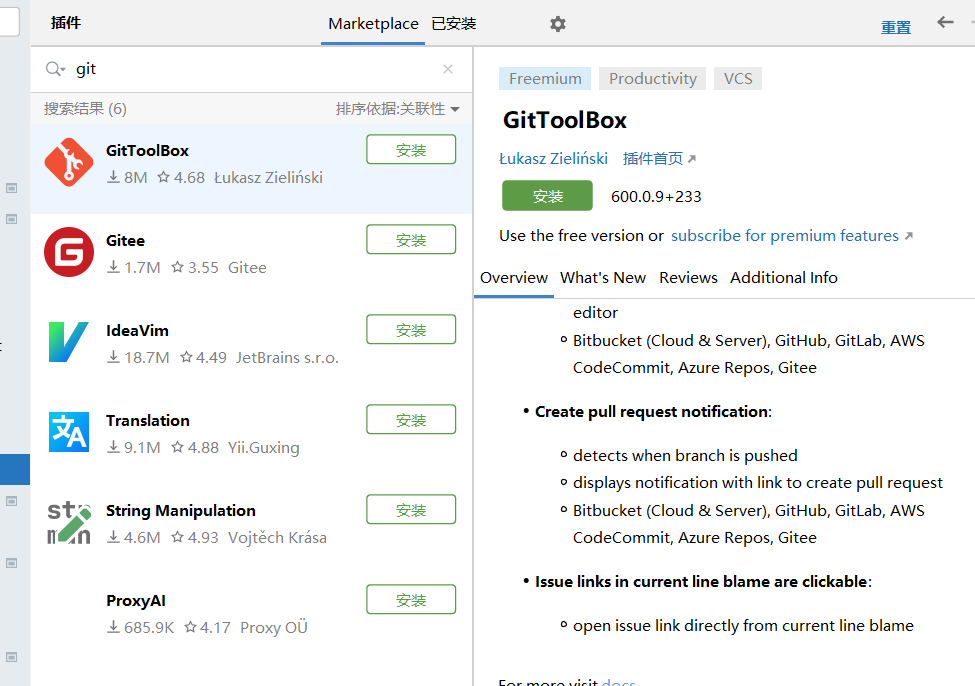
Task: Open the What's New tab
Action: 603,277
